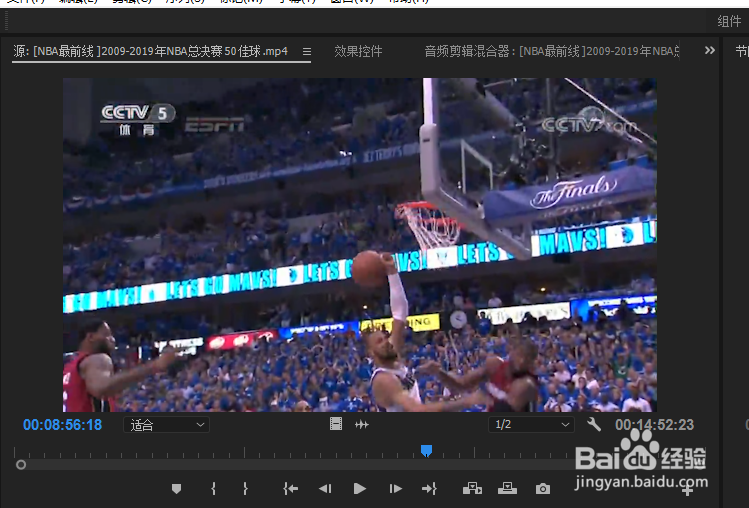Select Drag Video Only filmstrip icon

point(336,424)
